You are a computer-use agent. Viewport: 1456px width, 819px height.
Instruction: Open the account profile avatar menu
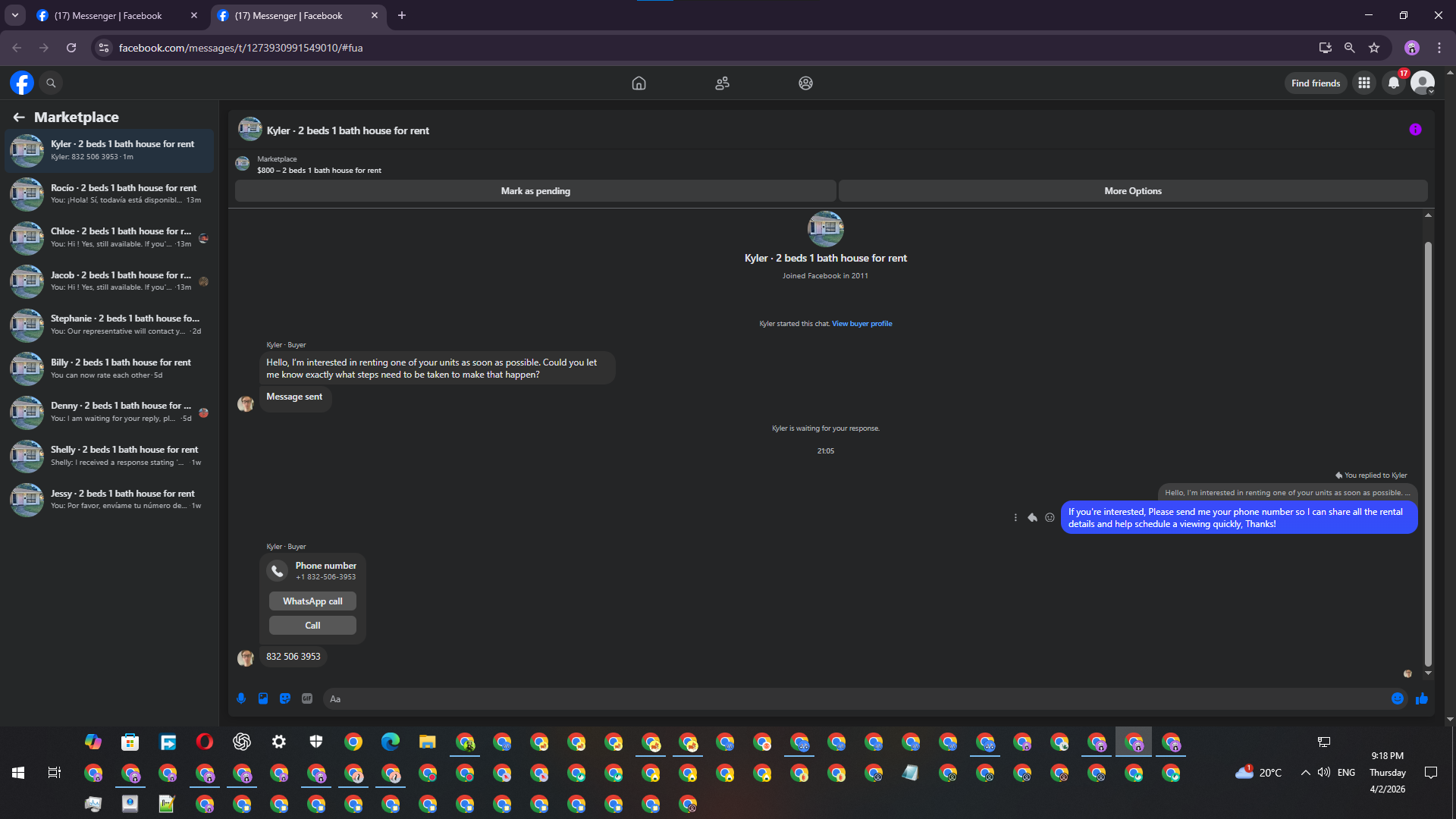[1423, 83]
